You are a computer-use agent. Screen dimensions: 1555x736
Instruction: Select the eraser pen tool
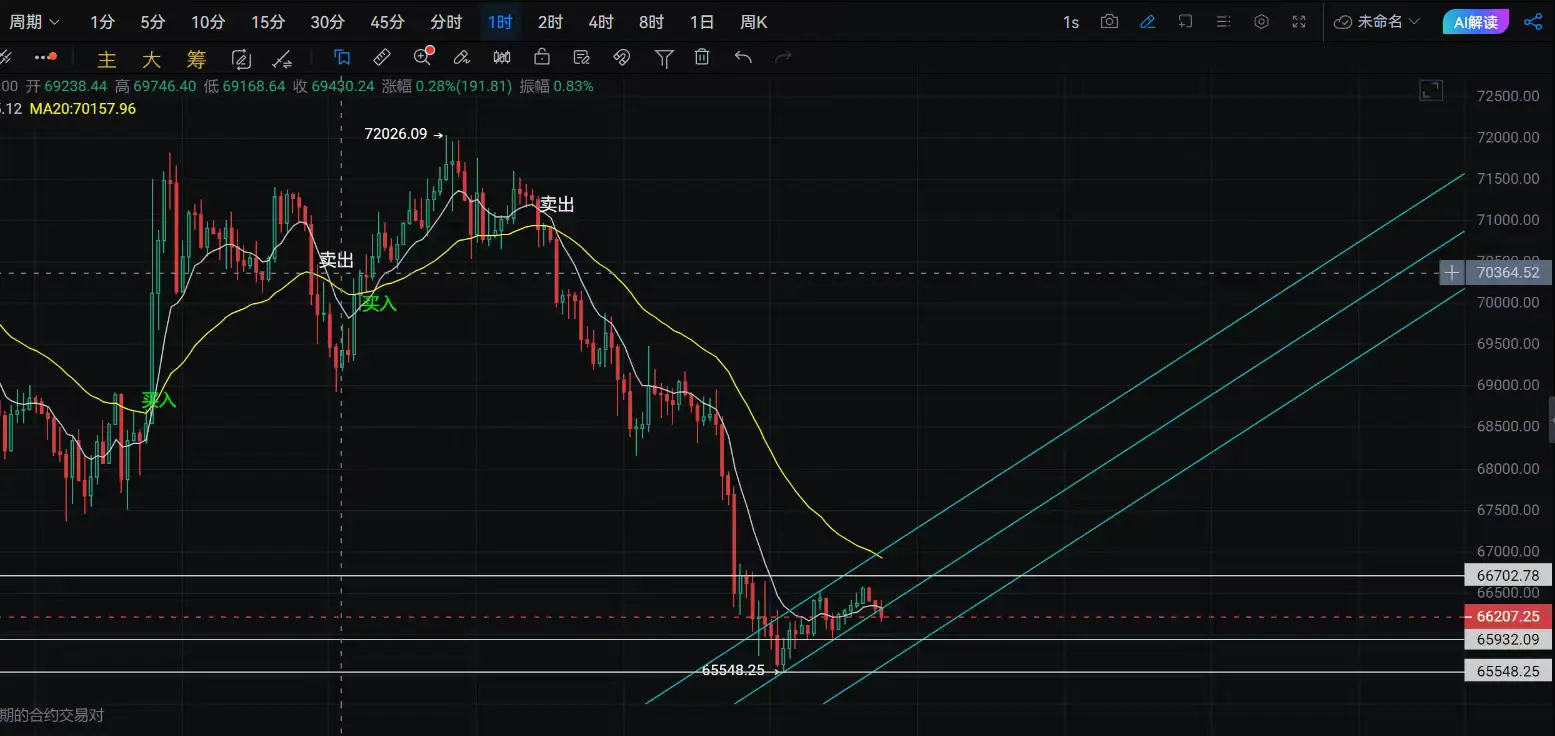pyautogui.click(x=462, y=58)
